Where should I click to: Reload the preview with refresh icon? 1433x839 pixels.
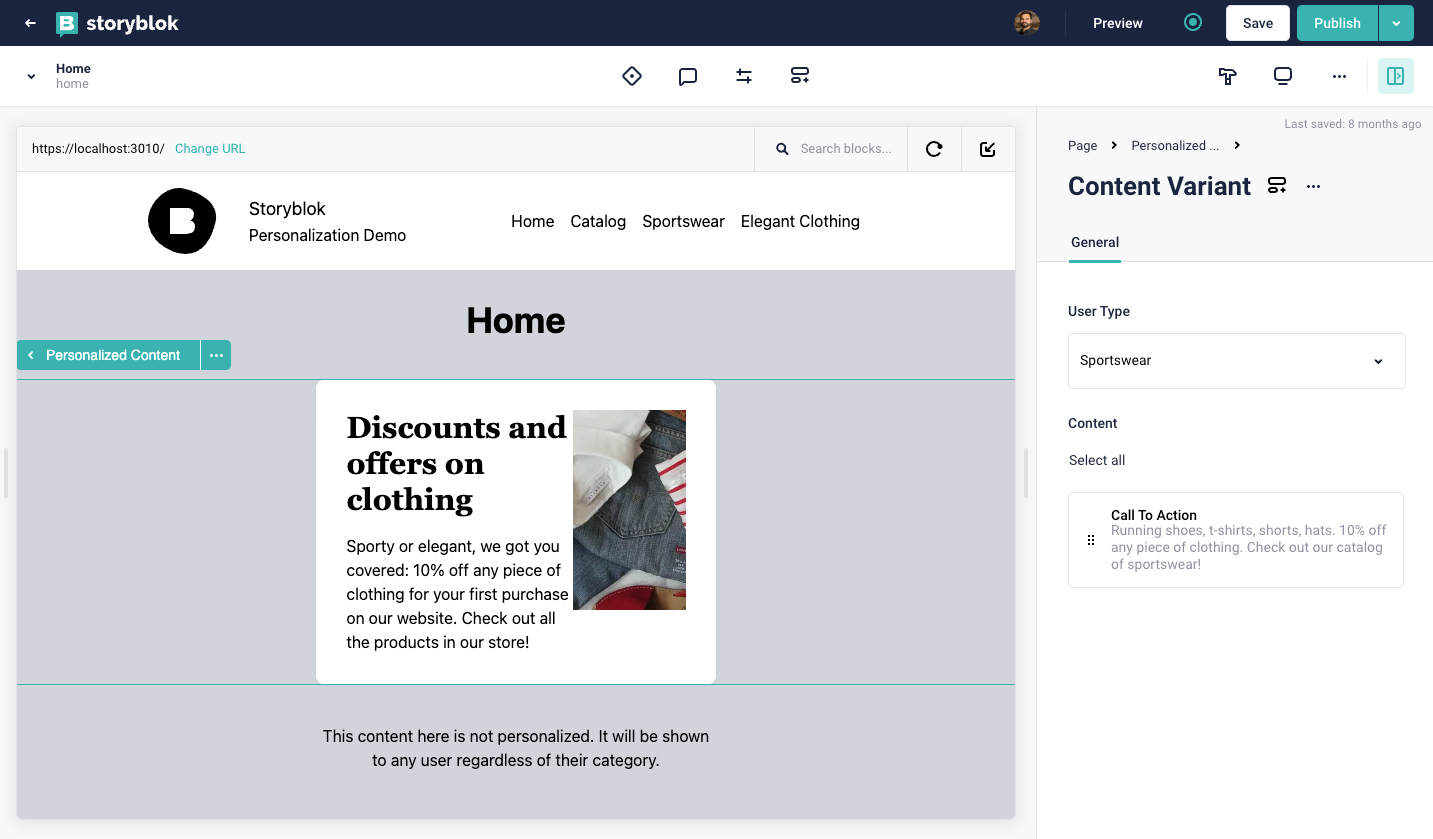[934, 149]
